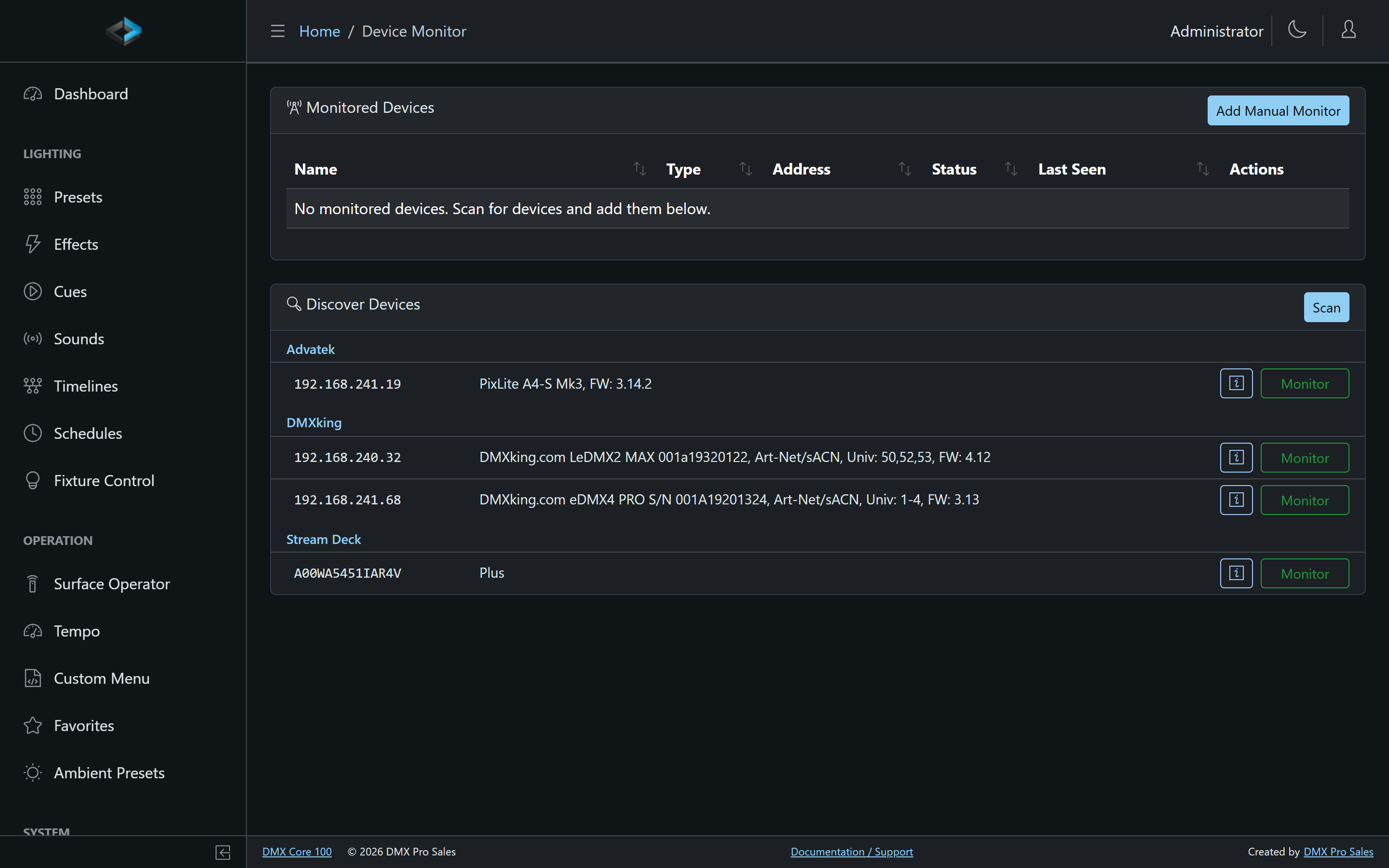Viewport: 1389px width, 868px height.
Task: Click IP address 192.168.241.68
Action: pos(347,500)
